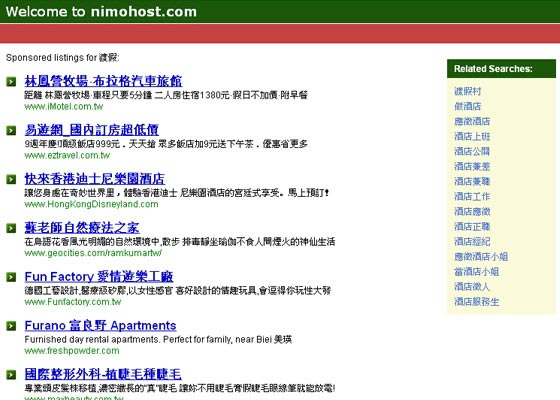Click the description ending with 神仙生活
560x400 pixels.
pos(180,242)
